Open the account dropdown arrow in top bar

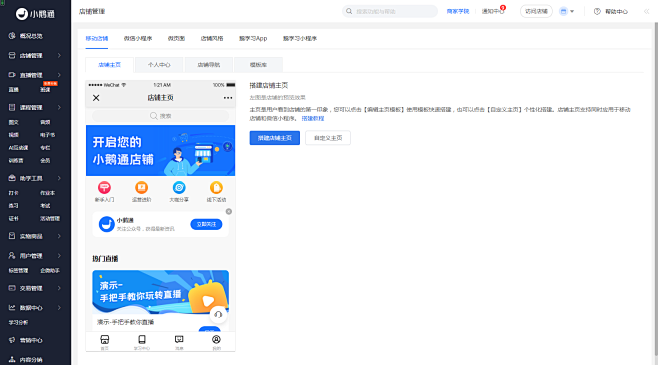click(x=572, y=11)
